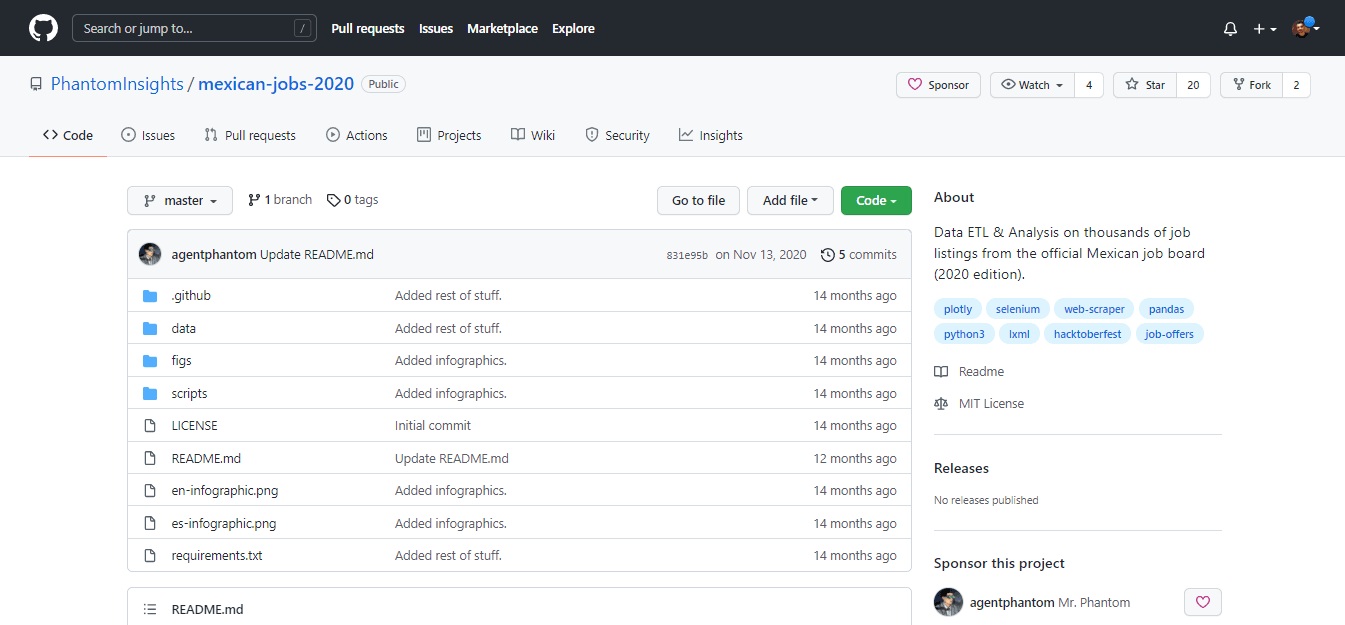Star this repository
Viewport: 1345px width, 625px height.
(1146, 85)
